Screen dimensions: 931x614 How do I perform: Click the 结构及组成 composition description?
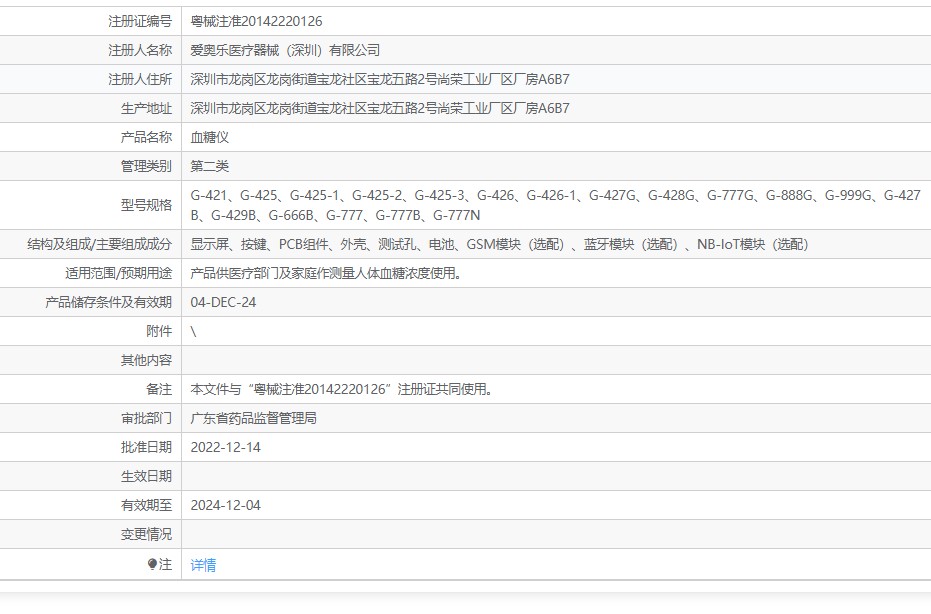coord(499,244)
